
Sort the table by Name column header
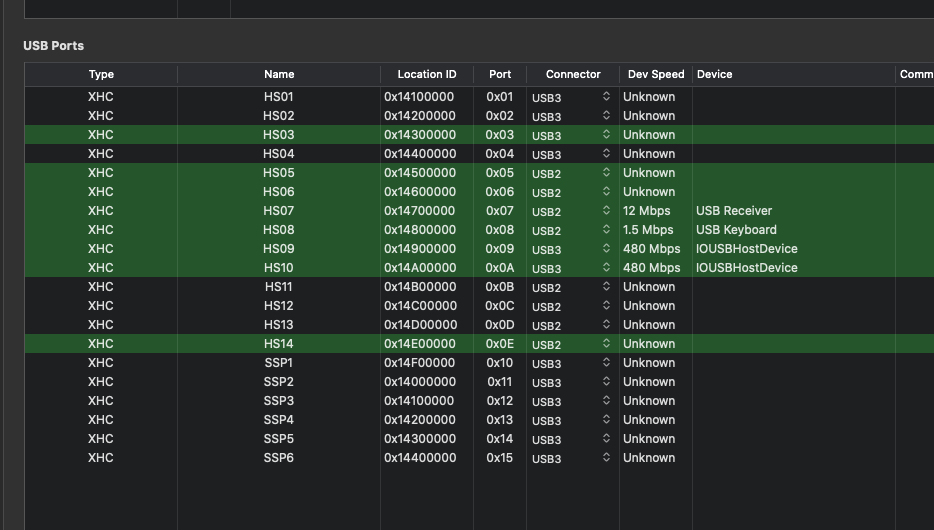(x=279, y=74)
